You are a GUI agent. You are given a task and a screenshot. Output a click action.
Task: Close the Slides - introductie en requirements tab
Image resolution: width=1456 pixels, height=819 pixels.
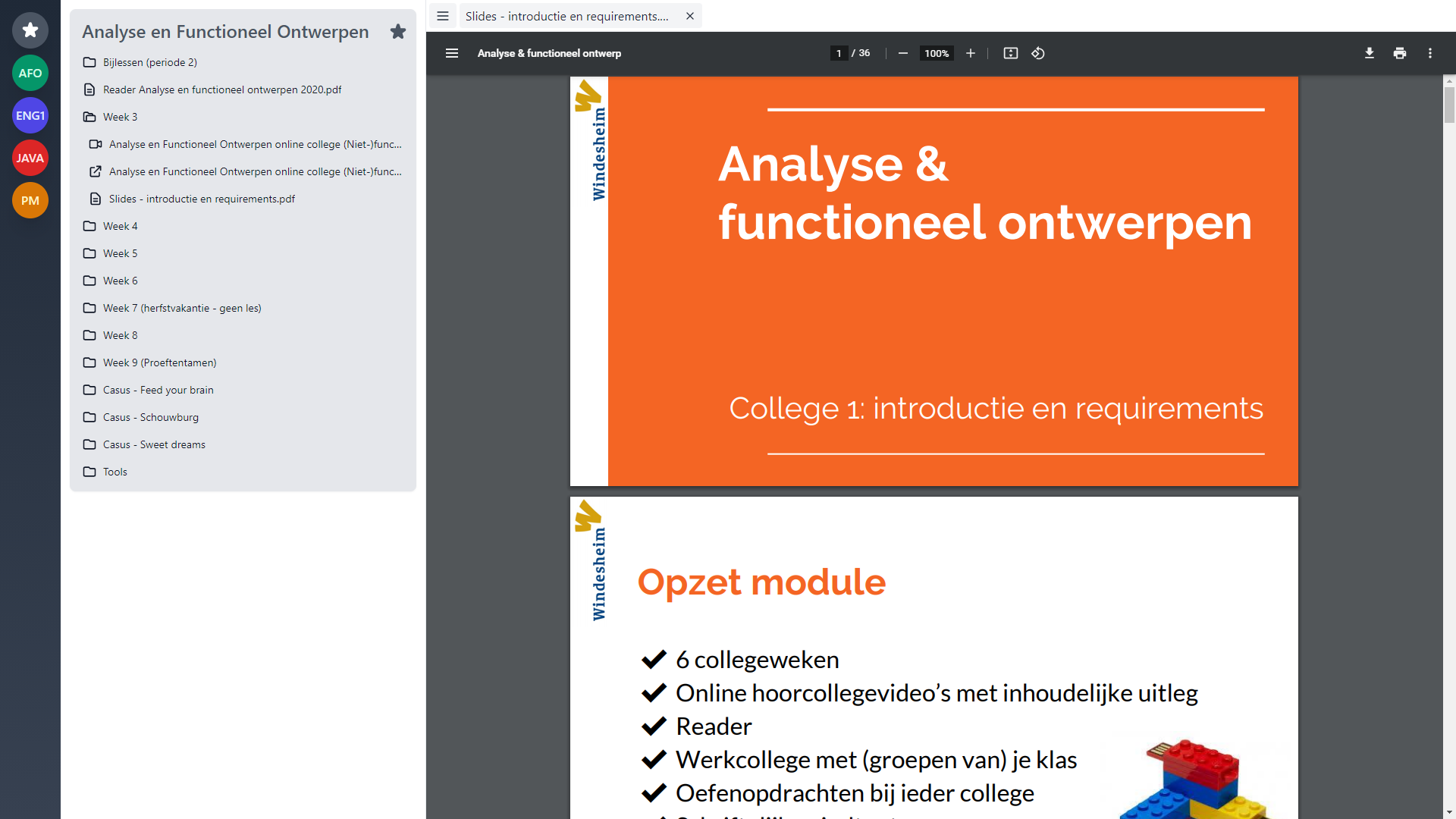click(x=690, y=16)
